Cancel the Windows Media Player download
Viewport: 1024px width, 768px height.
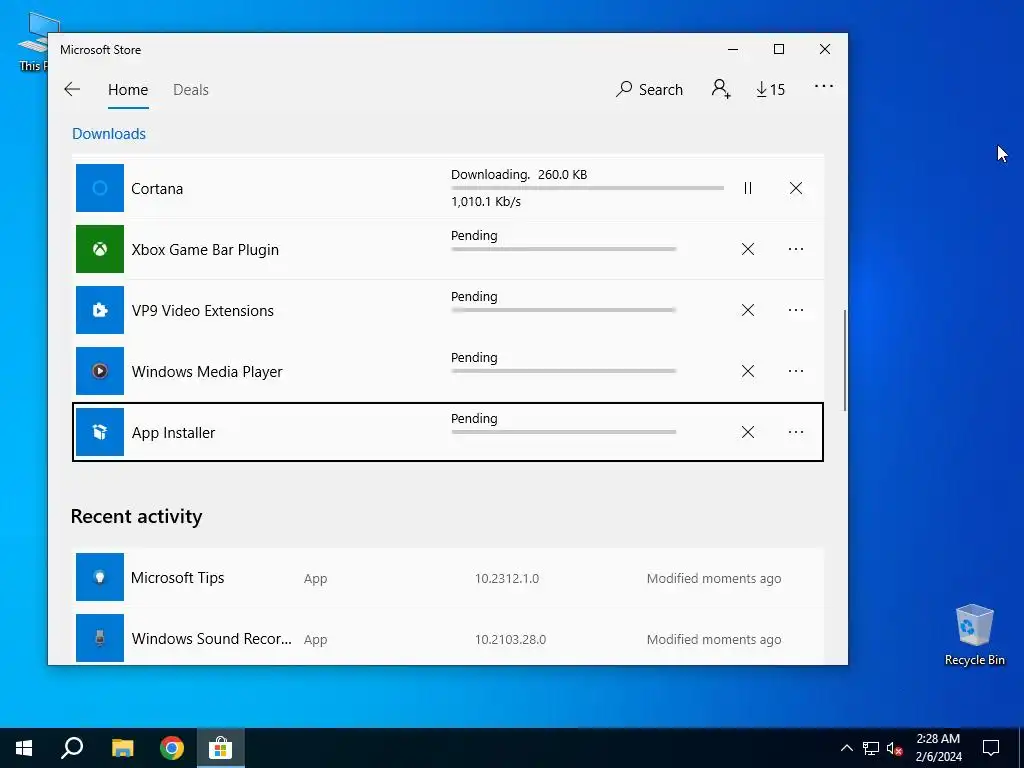click(748, 371)
